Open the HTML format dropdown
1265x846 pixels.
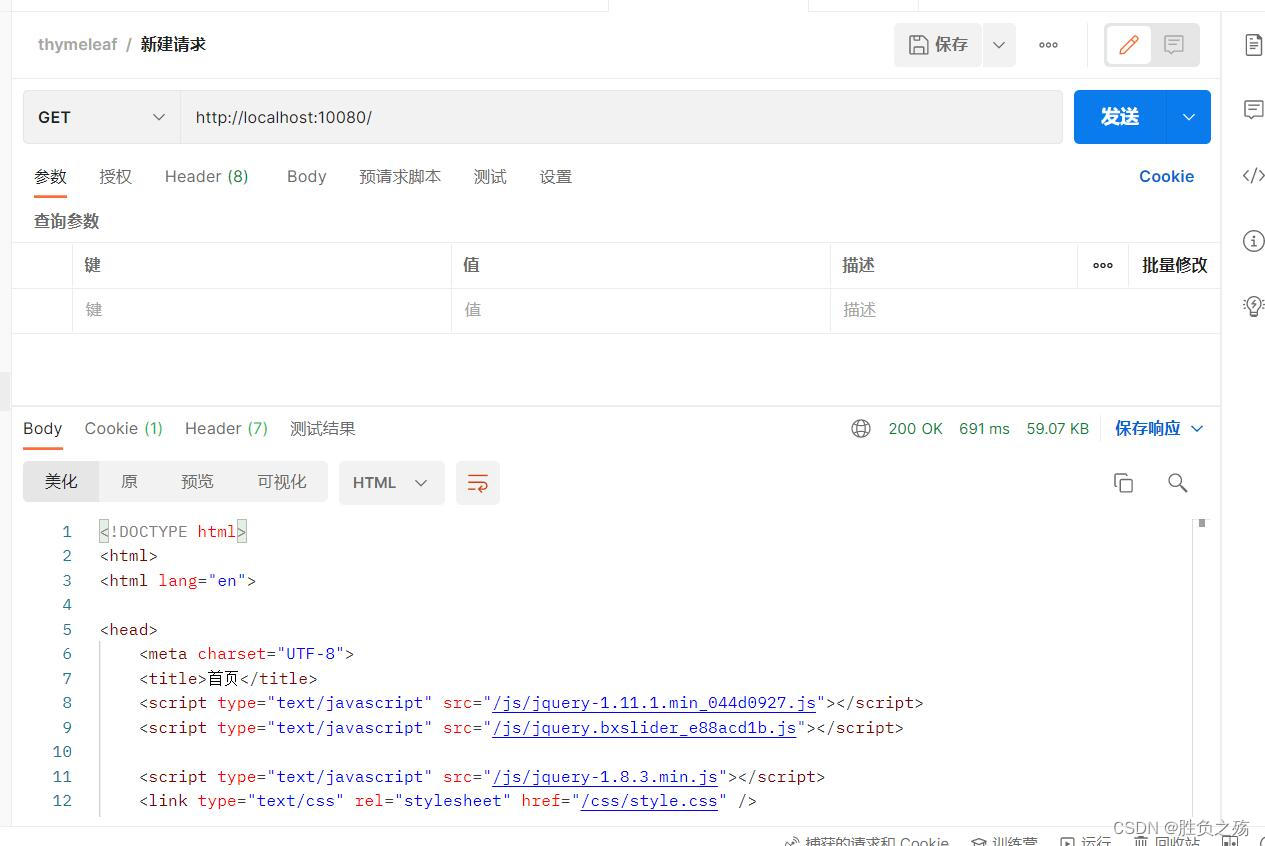(x=391, y=483)
